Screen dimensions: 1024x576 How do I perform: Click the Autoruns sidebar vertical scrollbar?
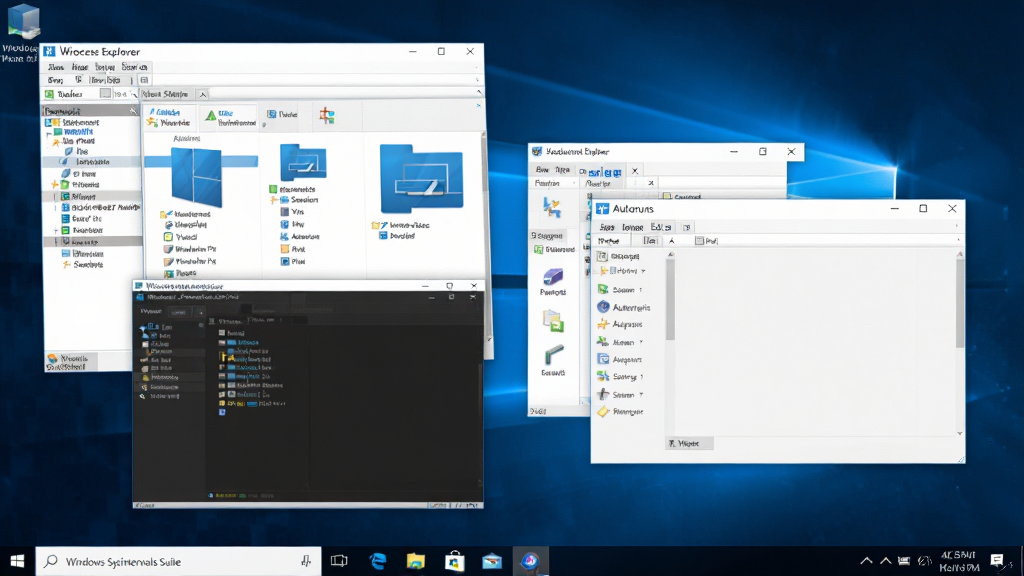click(x=670, y=297)
